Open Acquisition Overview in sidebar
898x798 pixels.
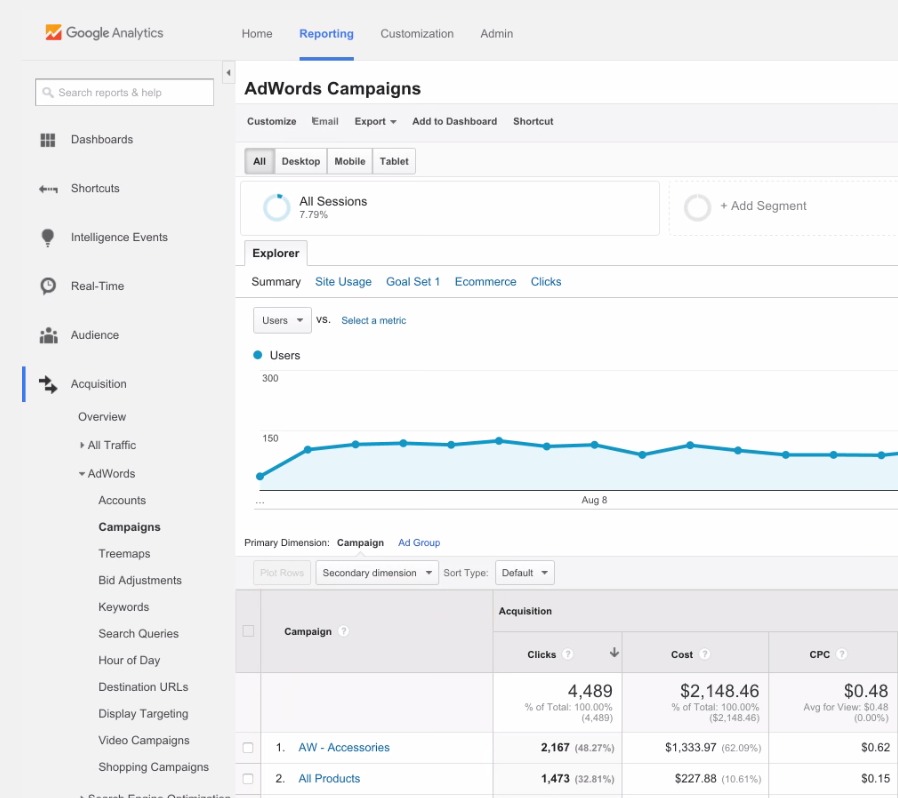pyautogui.click(x=102, y=417)
